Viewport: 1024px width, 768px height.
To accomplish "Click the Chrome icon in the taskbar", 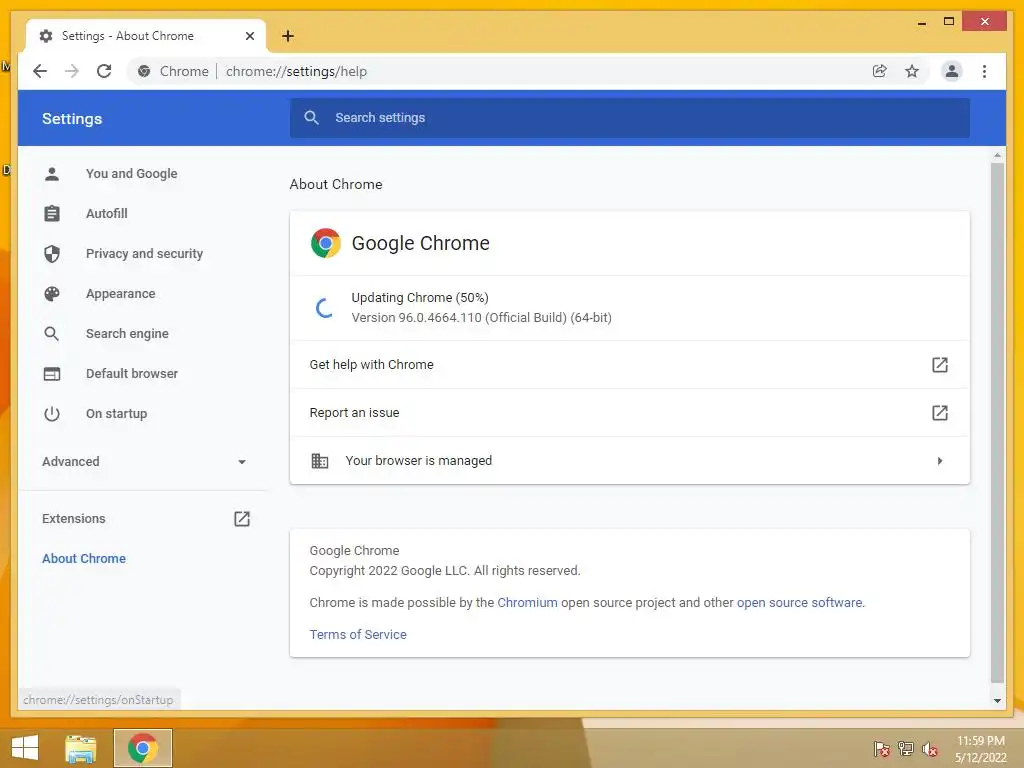I will coord(143,748).
